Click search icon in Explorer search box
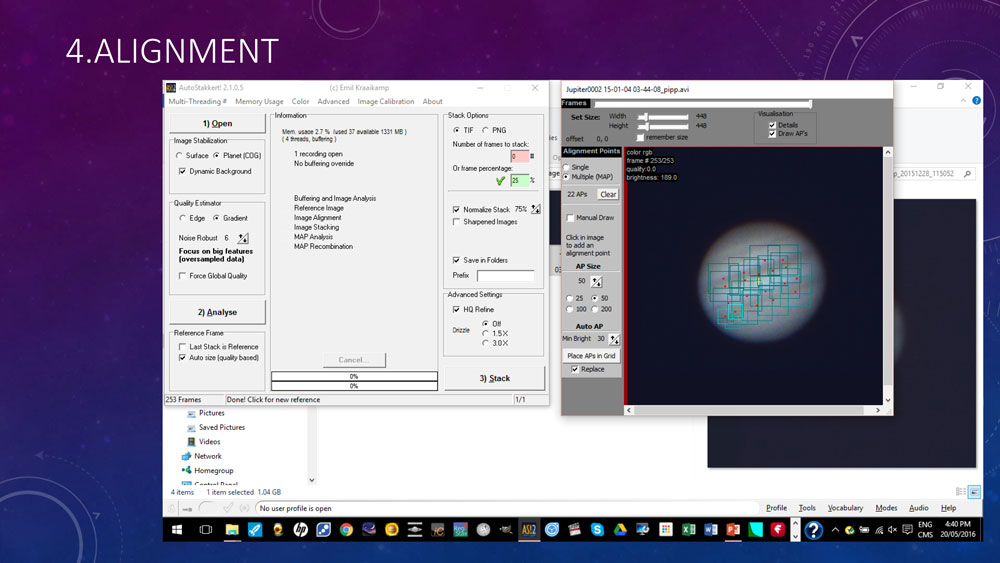1000x563 pixels. click(967, 173)
